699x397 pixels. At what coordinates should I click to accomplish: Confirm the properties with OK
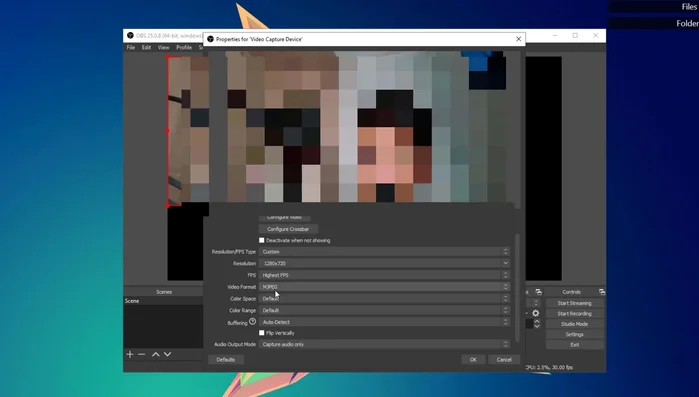(x=473, y=360)
